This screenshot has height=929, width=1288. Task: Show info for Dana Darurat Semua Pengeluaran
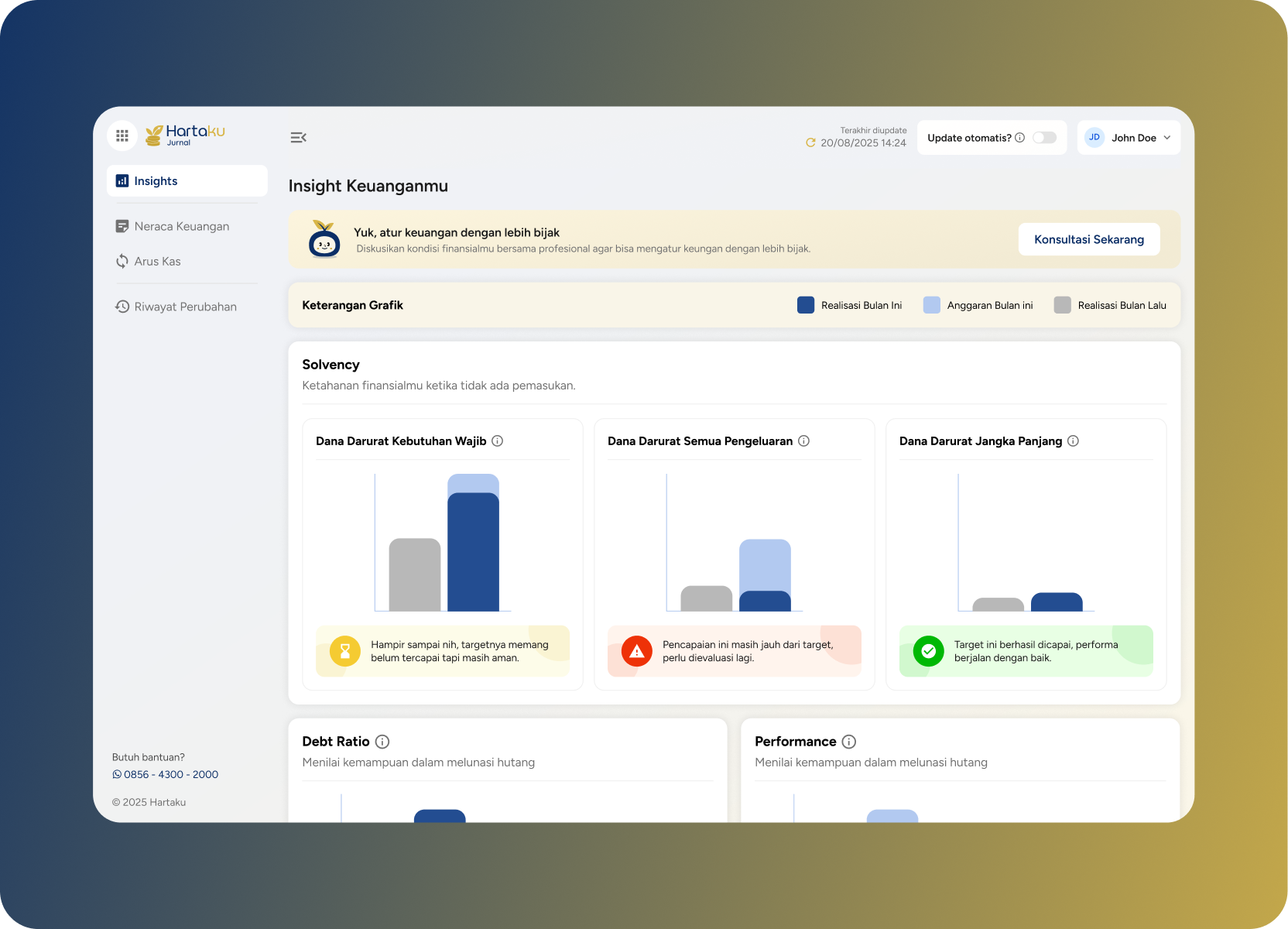(804, 441)
